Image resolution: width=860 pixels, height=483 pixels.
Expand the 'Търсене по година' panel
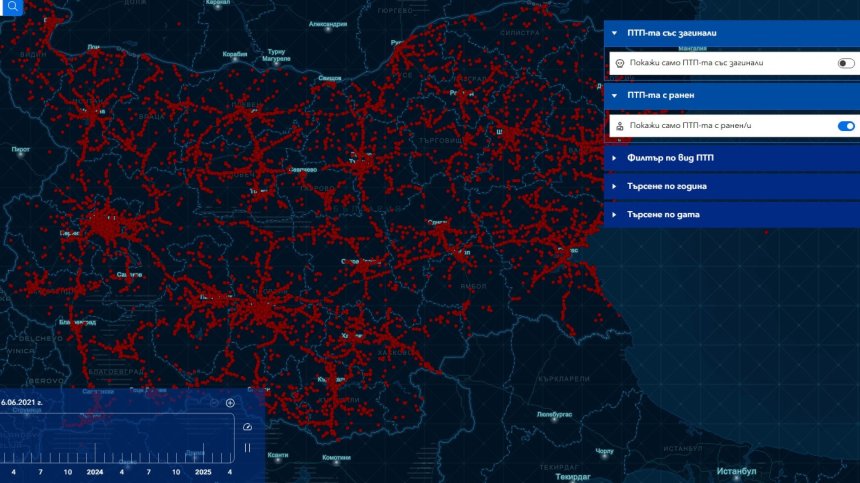click(x=616, y=186)
